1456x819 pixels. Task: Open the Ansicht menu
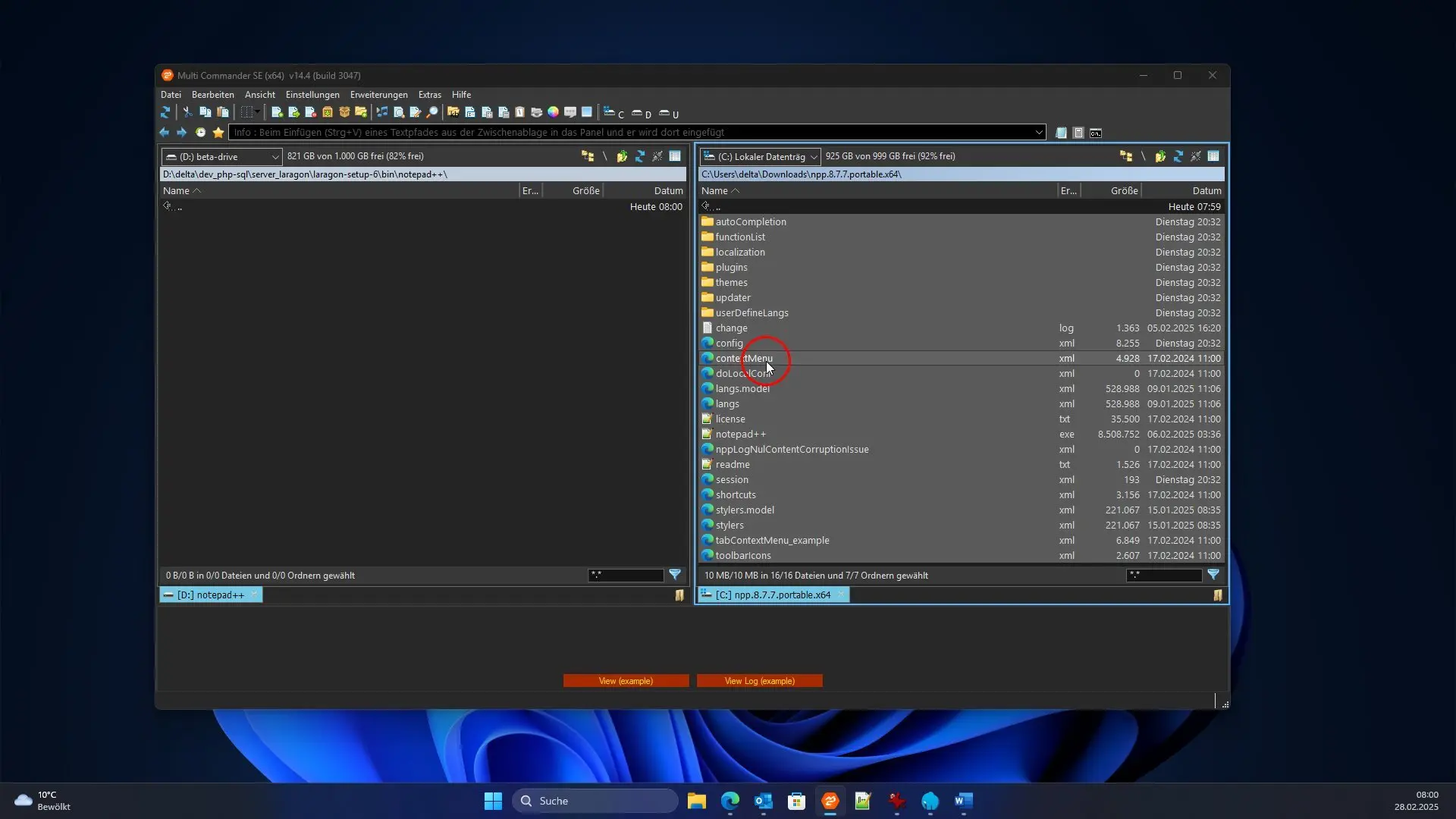[x=259, y=95]
